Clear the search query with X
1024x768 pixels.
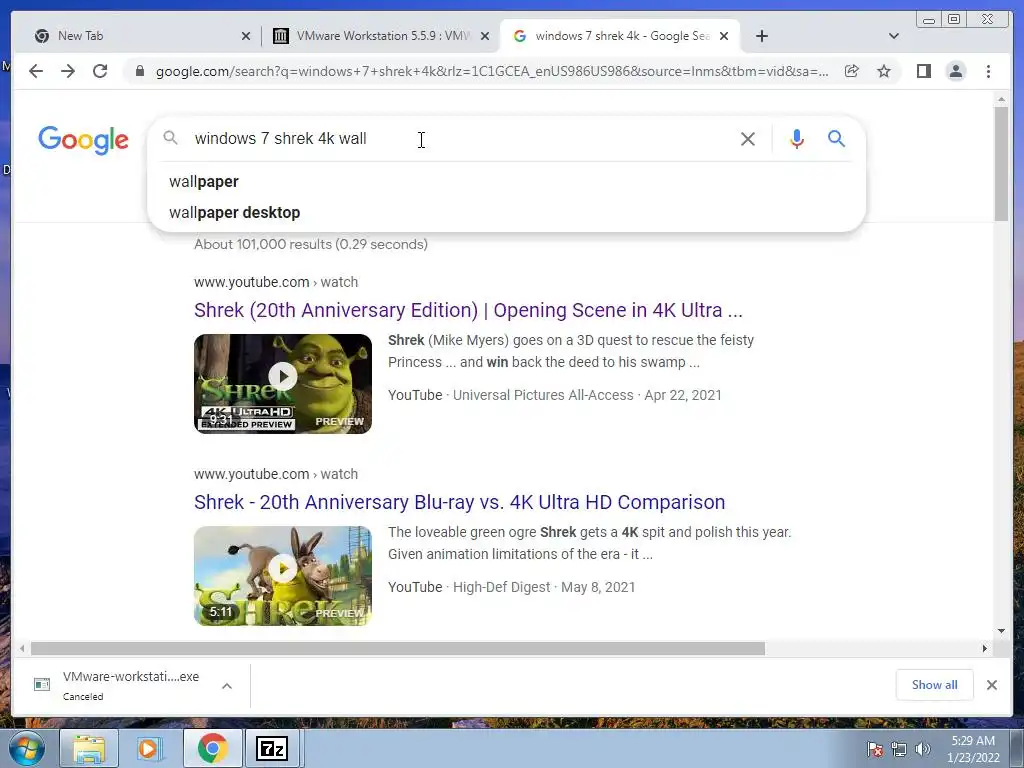748,138
